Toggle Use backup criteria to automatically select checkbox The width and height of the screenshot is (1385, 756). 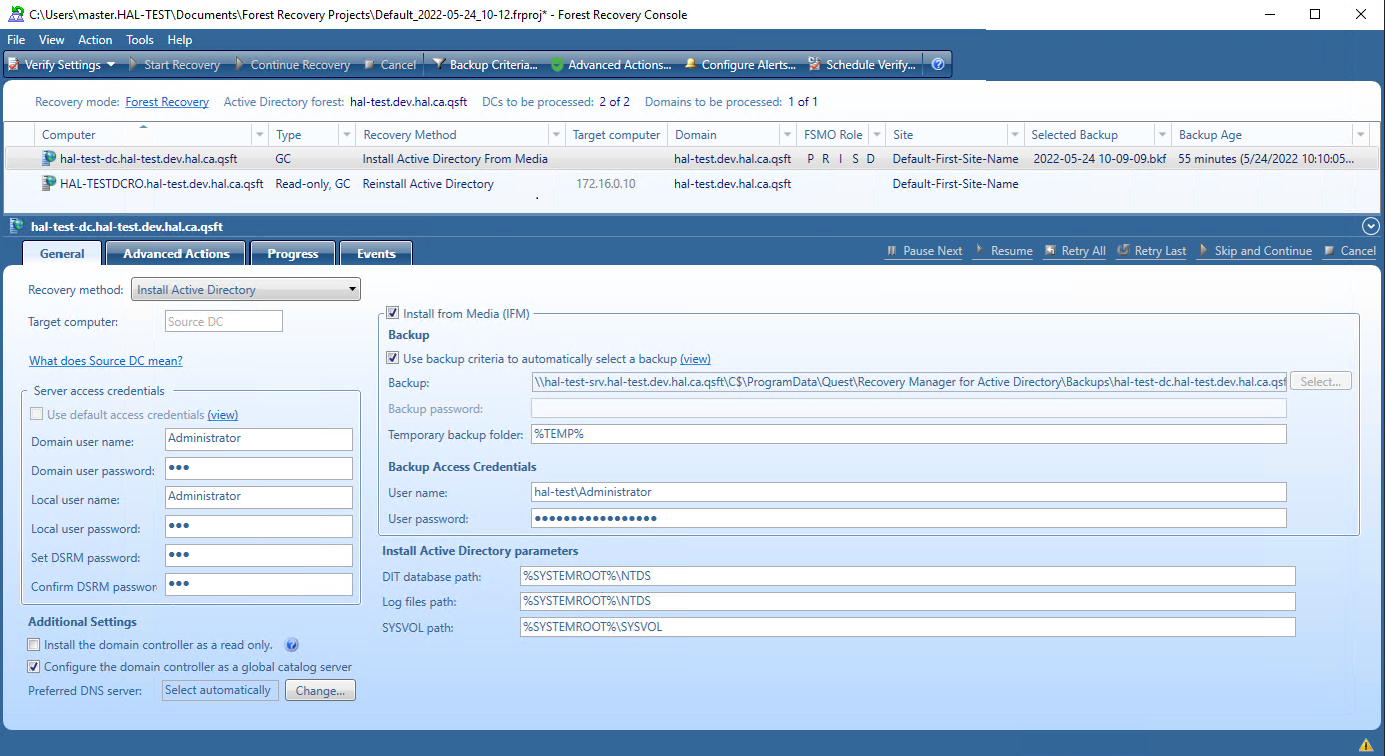point(393,358)
